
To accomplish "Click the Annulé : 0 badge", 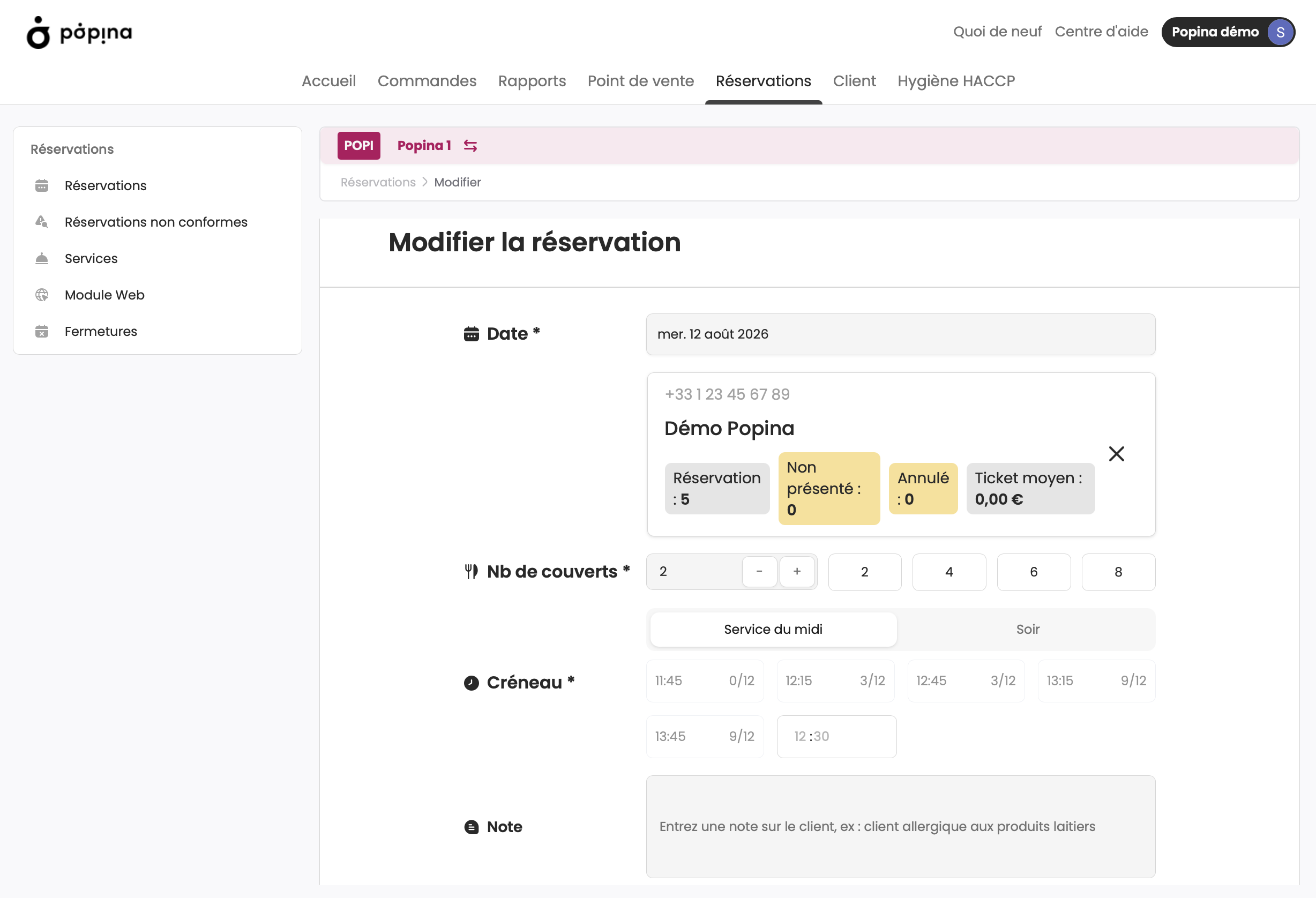I will tap(923, 489).
